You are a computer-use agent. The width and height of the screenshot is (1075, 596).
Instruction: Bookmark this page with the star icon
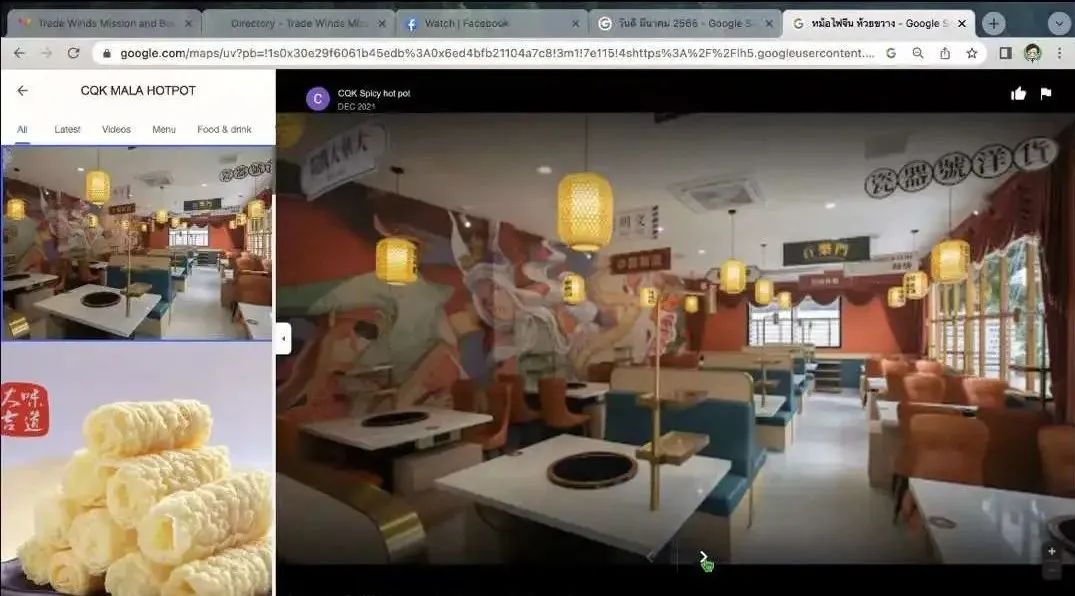tap(971, 53)
